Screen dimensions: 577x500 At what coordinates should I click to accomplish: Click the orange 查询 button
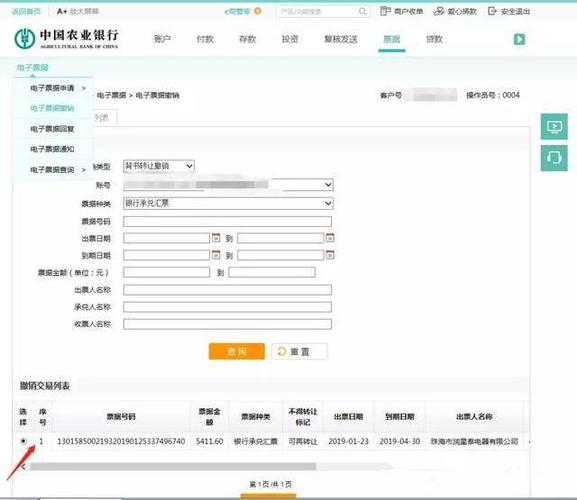tap(237, 351)
